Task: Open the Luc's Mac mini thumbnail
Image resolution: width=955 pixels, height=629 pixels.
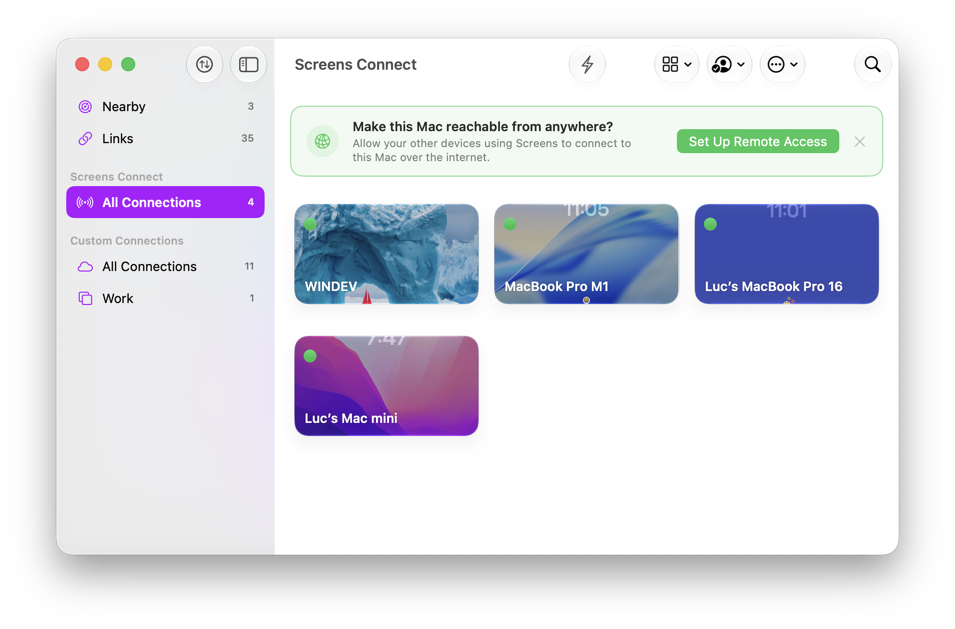Action: [x=386, y=385]
